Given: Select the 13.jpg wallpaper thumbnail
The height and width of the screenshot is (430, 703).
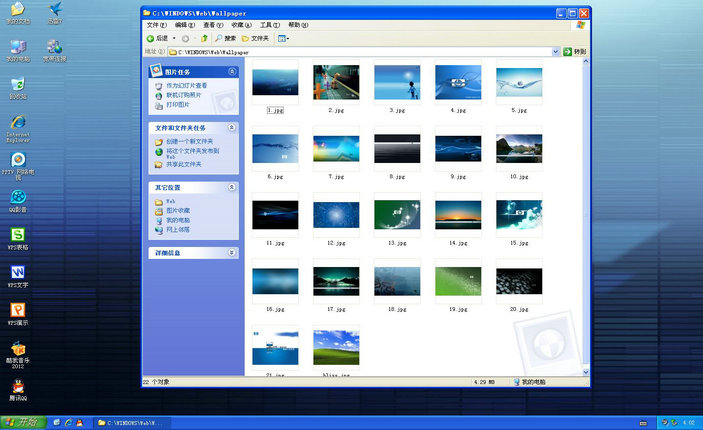Looking at the screenshot, I should pos(397,216).
